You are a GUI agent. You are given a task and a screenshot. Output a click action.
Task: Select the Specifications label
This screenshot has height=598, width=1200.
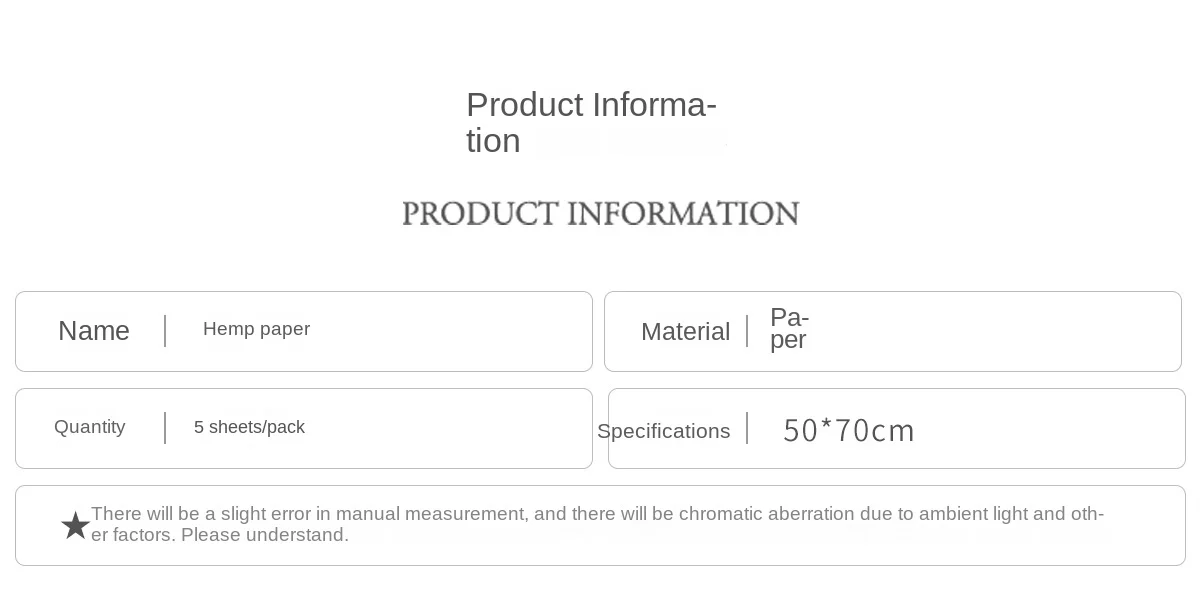tap(663, 431)
